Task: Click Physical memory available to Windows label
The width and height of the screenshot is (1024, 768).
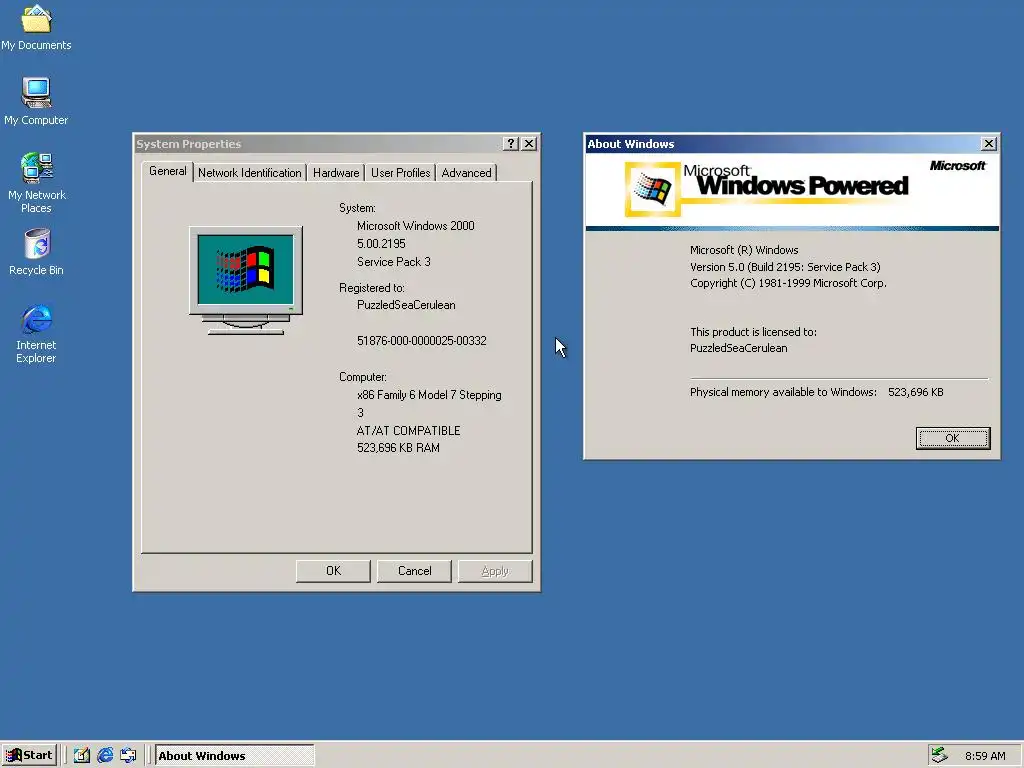Action: point(783,392)
